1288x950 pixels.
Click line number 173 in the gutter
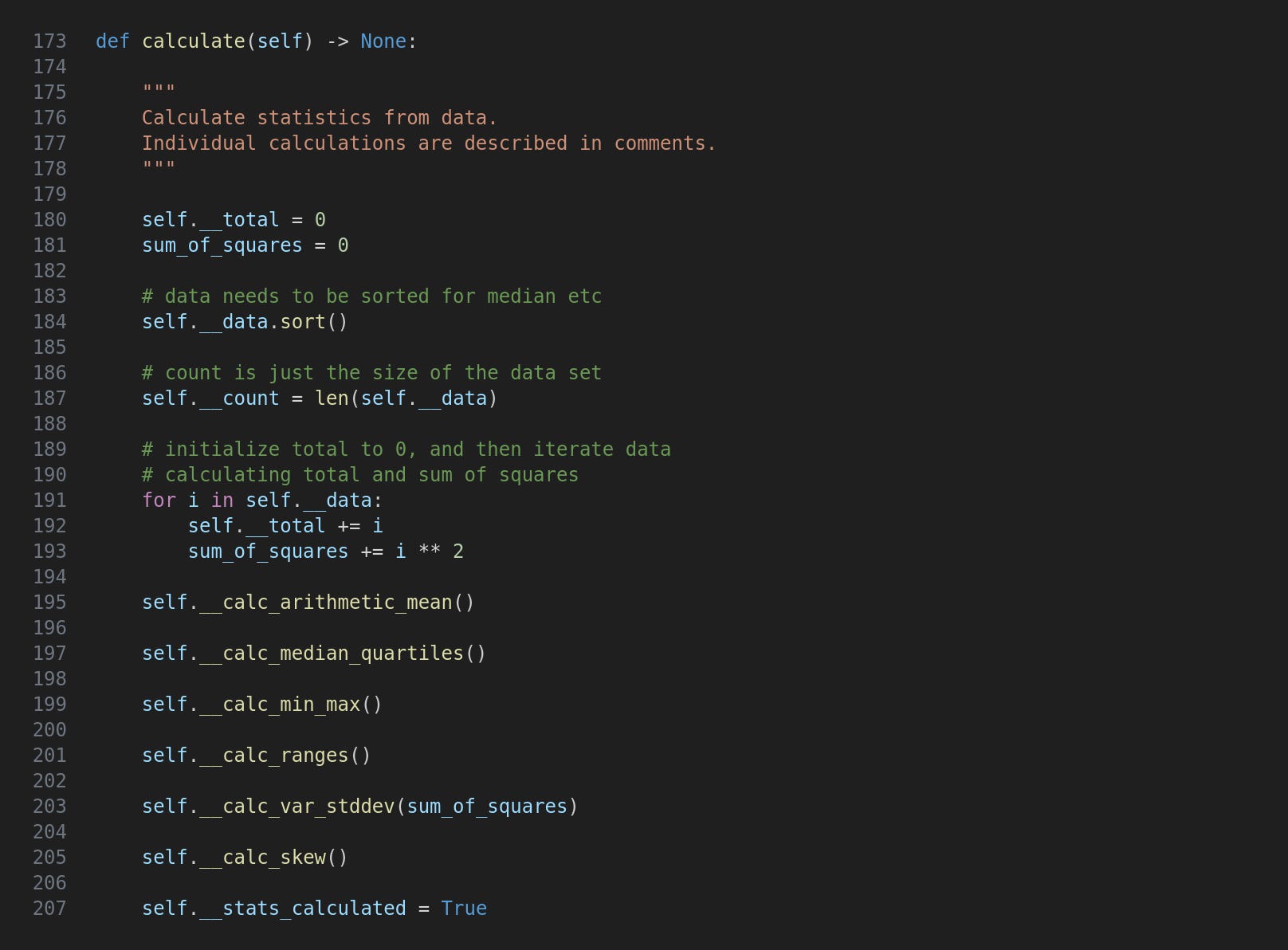[49, 41]
